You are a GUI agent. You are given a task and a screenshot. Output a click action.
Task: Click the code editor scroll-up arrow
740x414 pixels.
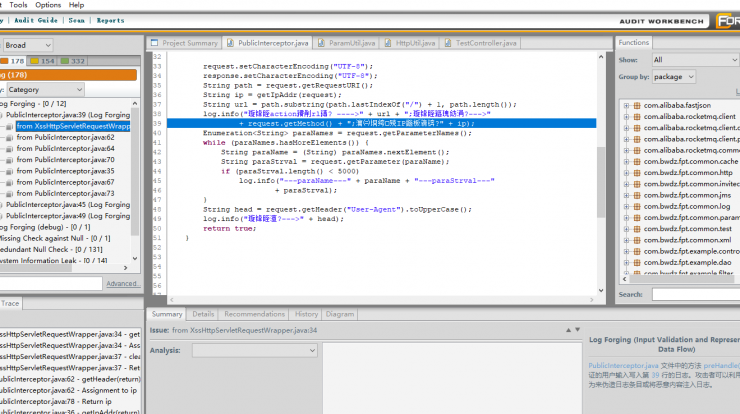(601, 57)
